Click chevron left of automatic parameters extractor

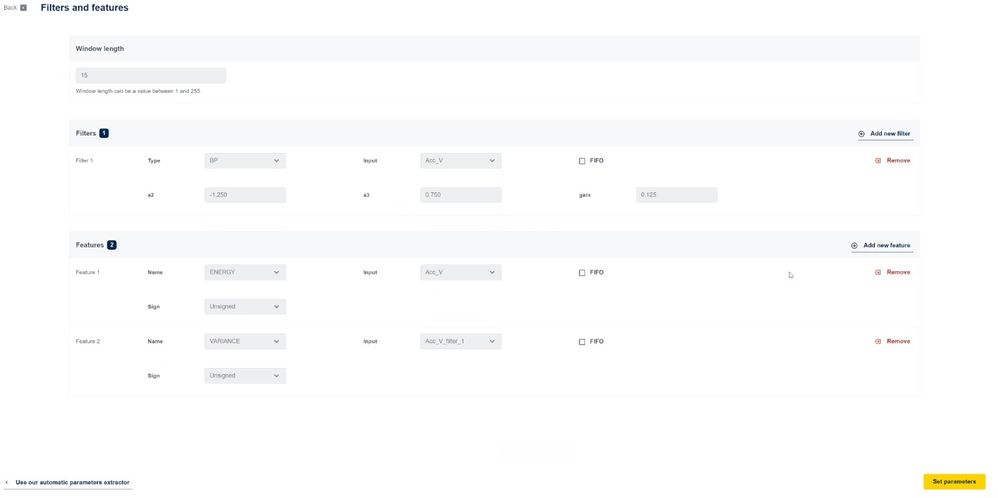(7, 483)
